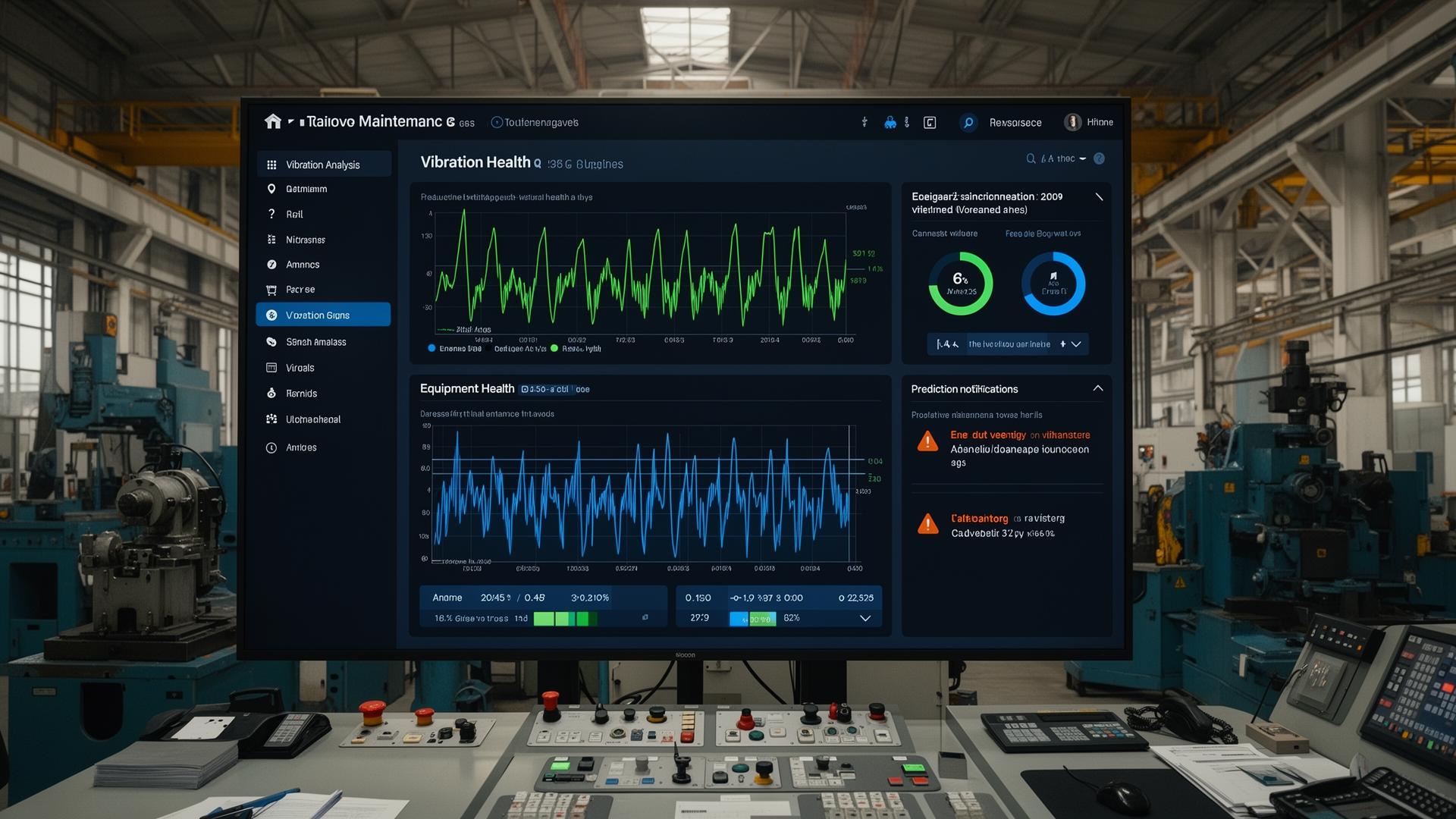Click the second warning triangle alert icon
This screenshot has height=819, width=1456.
tap(927, 524)
